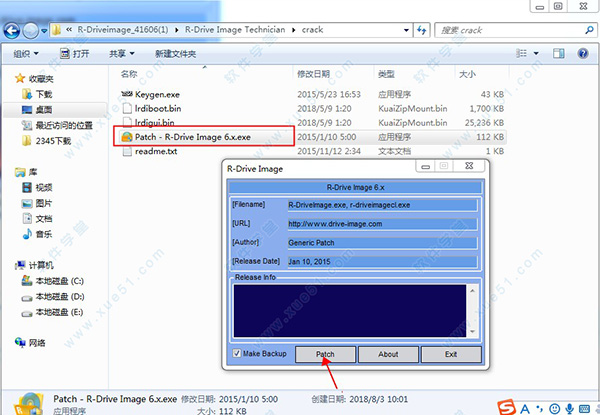This screenshot has height=415, width=600.
Task: Change view with the view mode icon
Action: tap(521, 54)
